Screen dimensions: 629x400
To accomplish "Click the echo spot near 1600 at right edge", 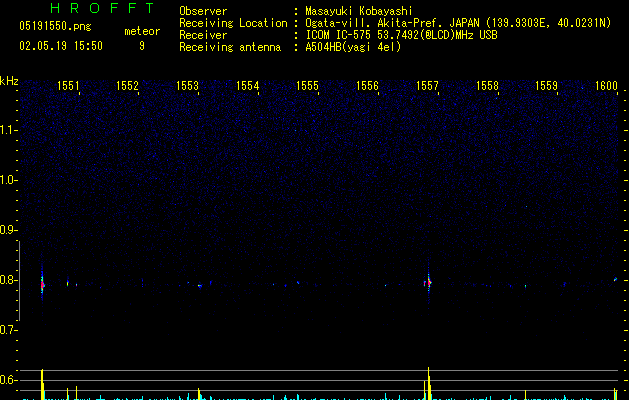I will click(615, 279).
